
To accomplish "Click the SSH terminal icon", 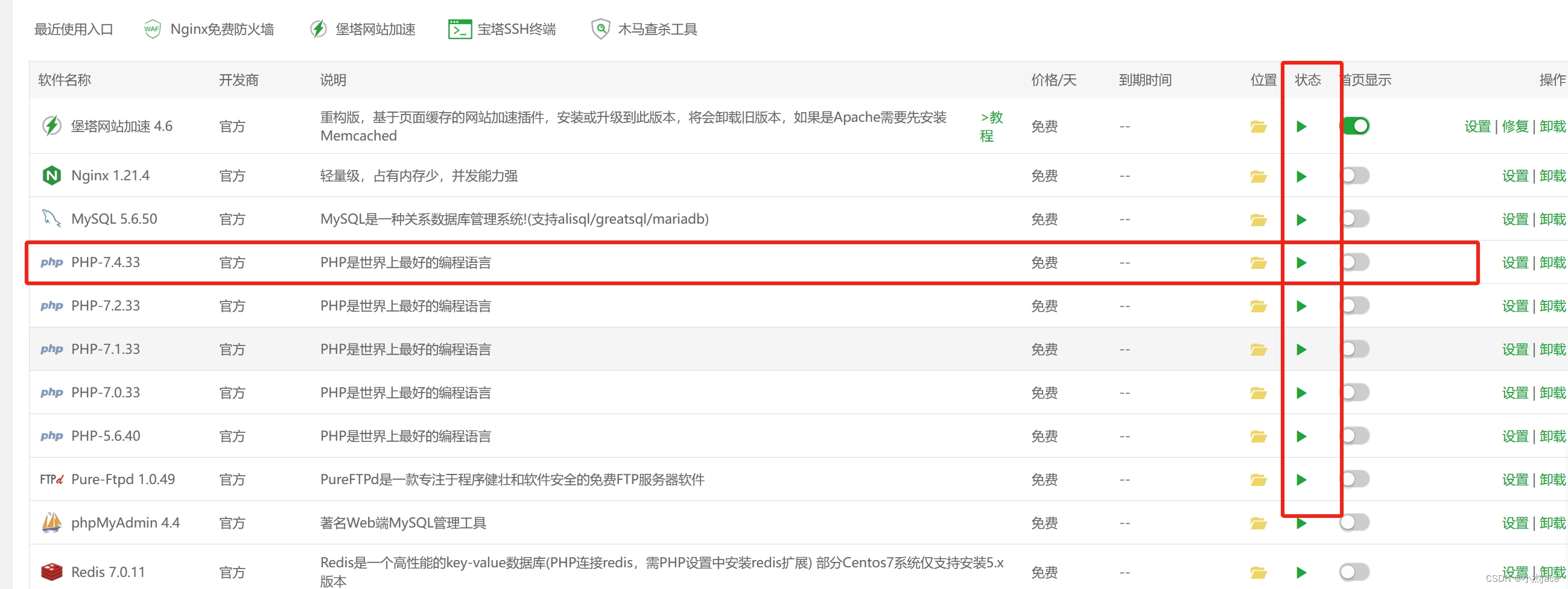I will [x=460, y=29].
